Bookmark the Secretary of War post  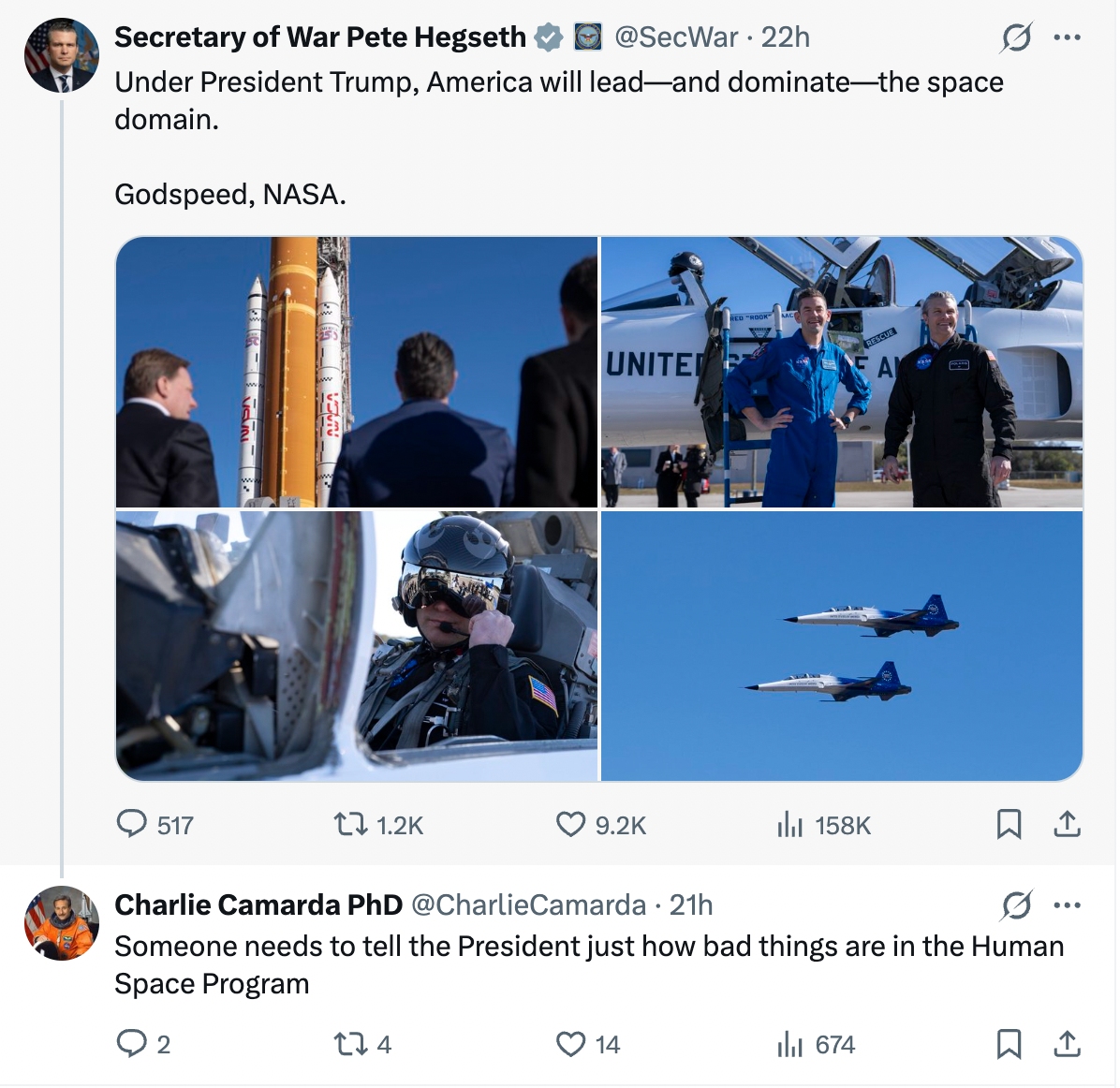(1009, 824)
